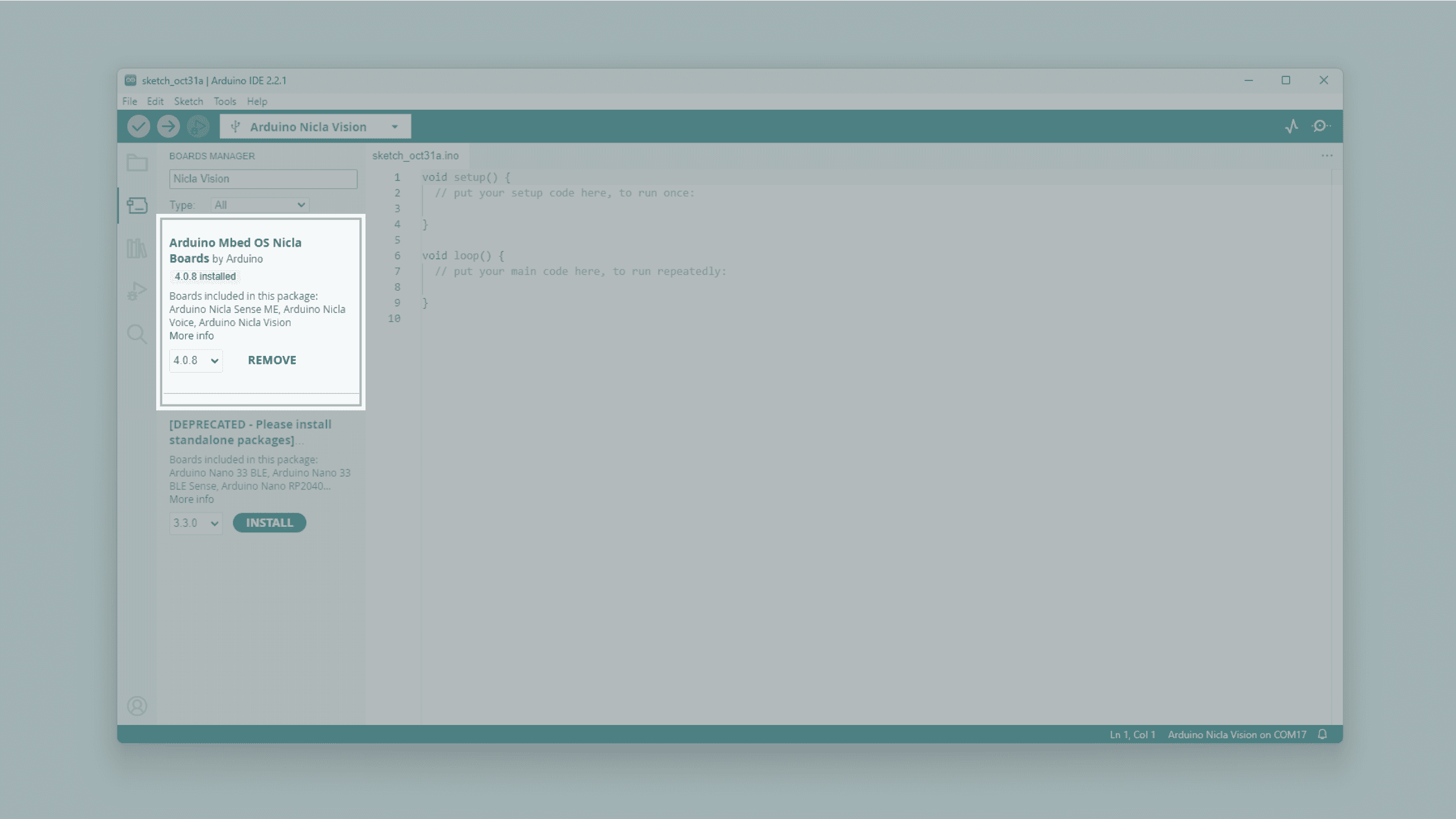Open the 3.3.0 version dropdown
The width and height of the screenshot is (1456, 819).
[196, 523]
